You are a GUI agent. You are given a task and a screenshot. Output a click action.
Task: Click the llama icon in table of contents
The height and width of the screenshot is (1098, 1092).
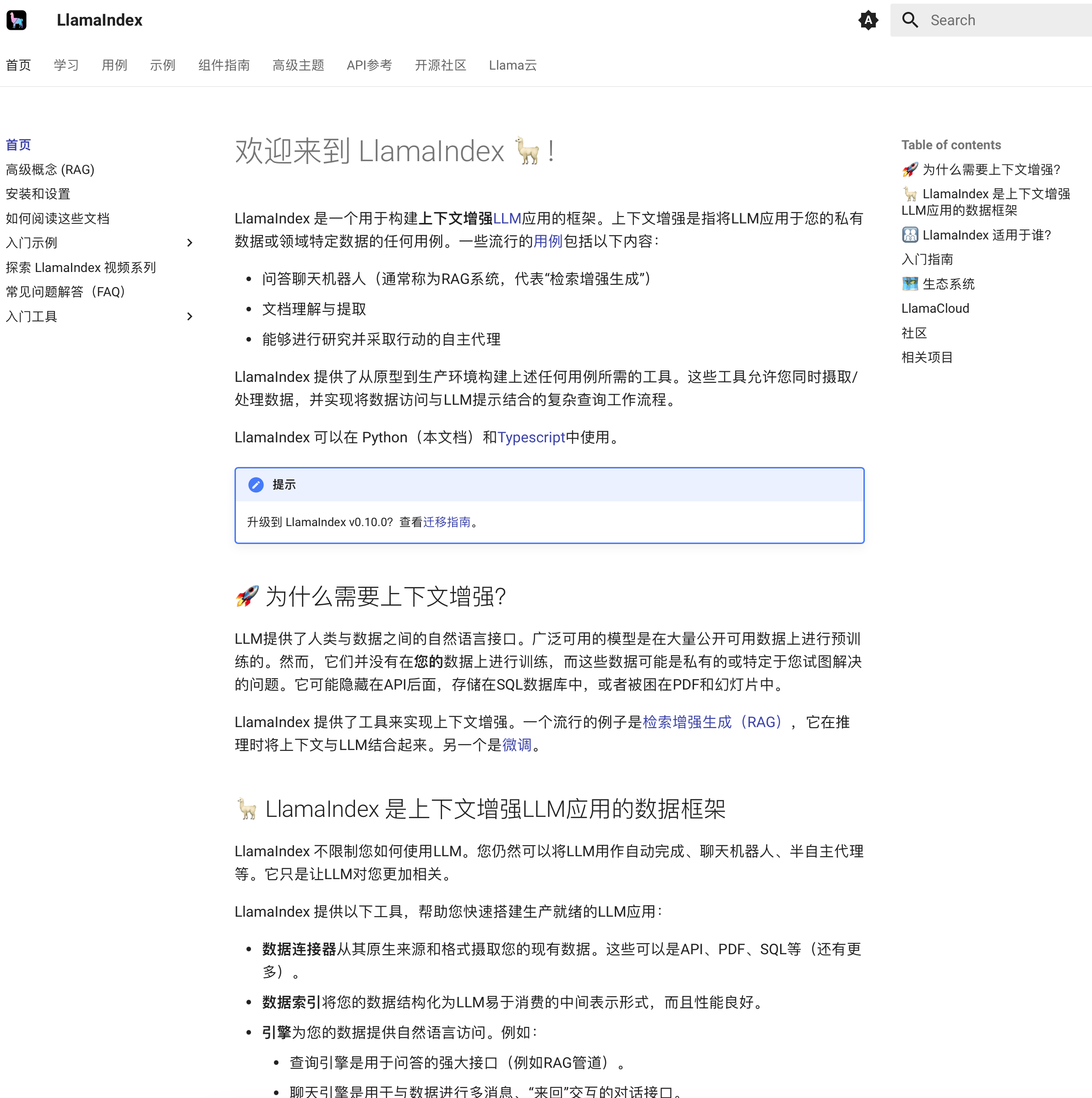pyautogui.click(x=910, y=194)
